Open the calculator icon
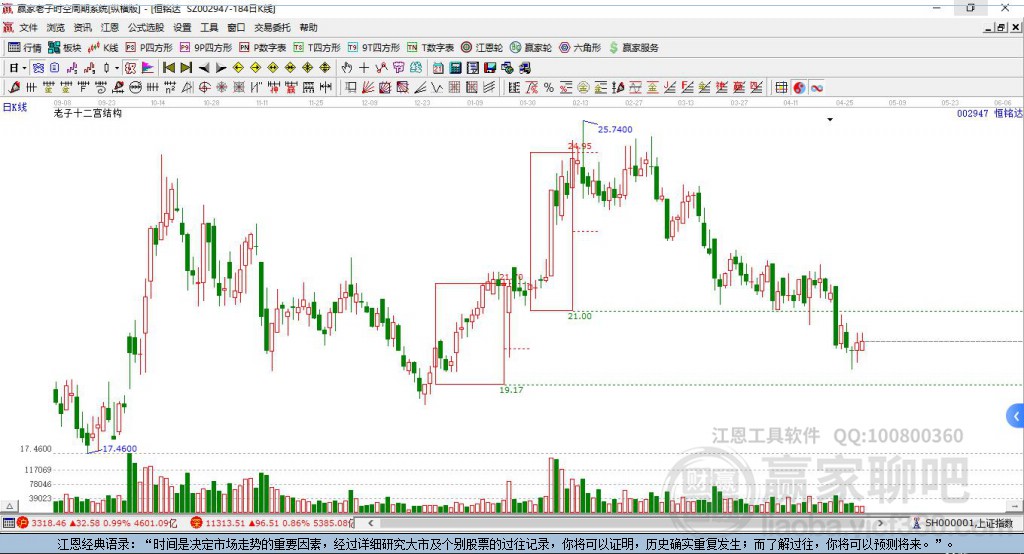 click(x=455, y=68)
